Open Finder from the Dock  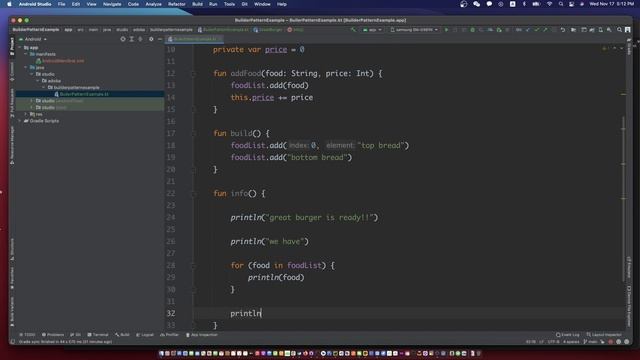pyautogui.click(x=162, y=353)
